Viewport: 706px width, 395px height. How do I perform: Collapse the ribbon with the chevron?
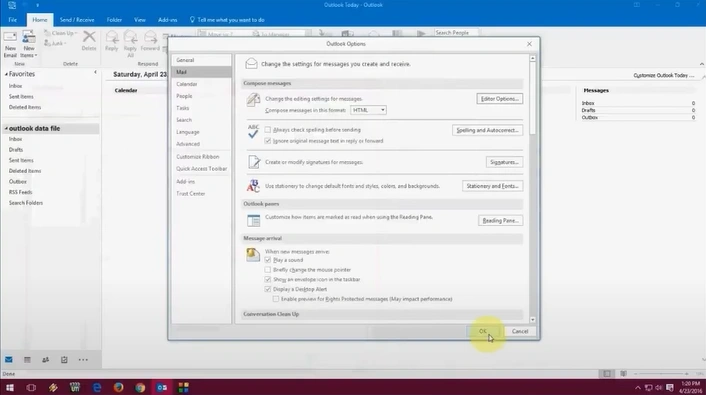[x=701, y=64]
